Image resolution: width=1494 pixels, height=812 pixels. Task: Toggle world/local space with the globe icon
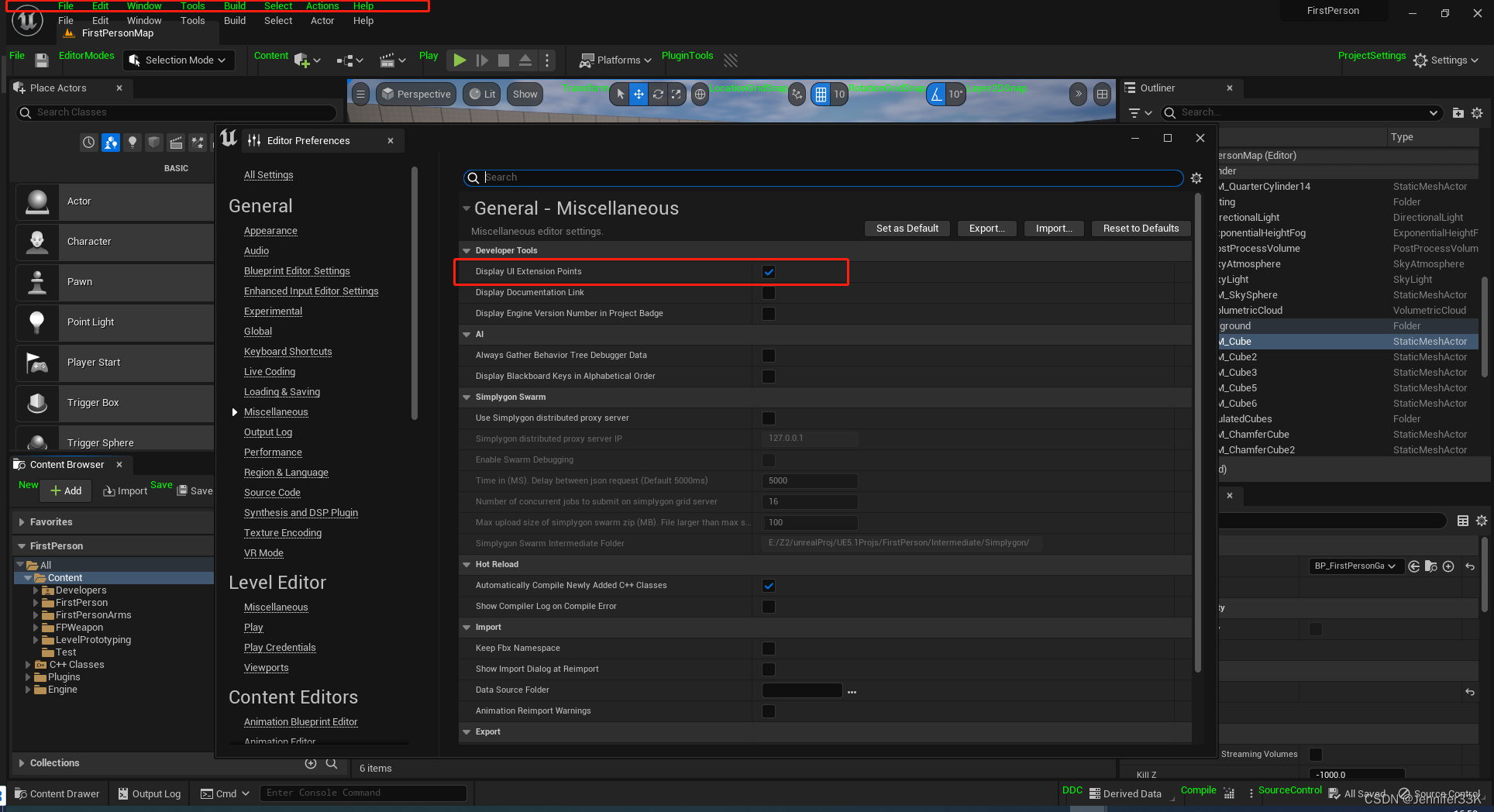[700, 94]
